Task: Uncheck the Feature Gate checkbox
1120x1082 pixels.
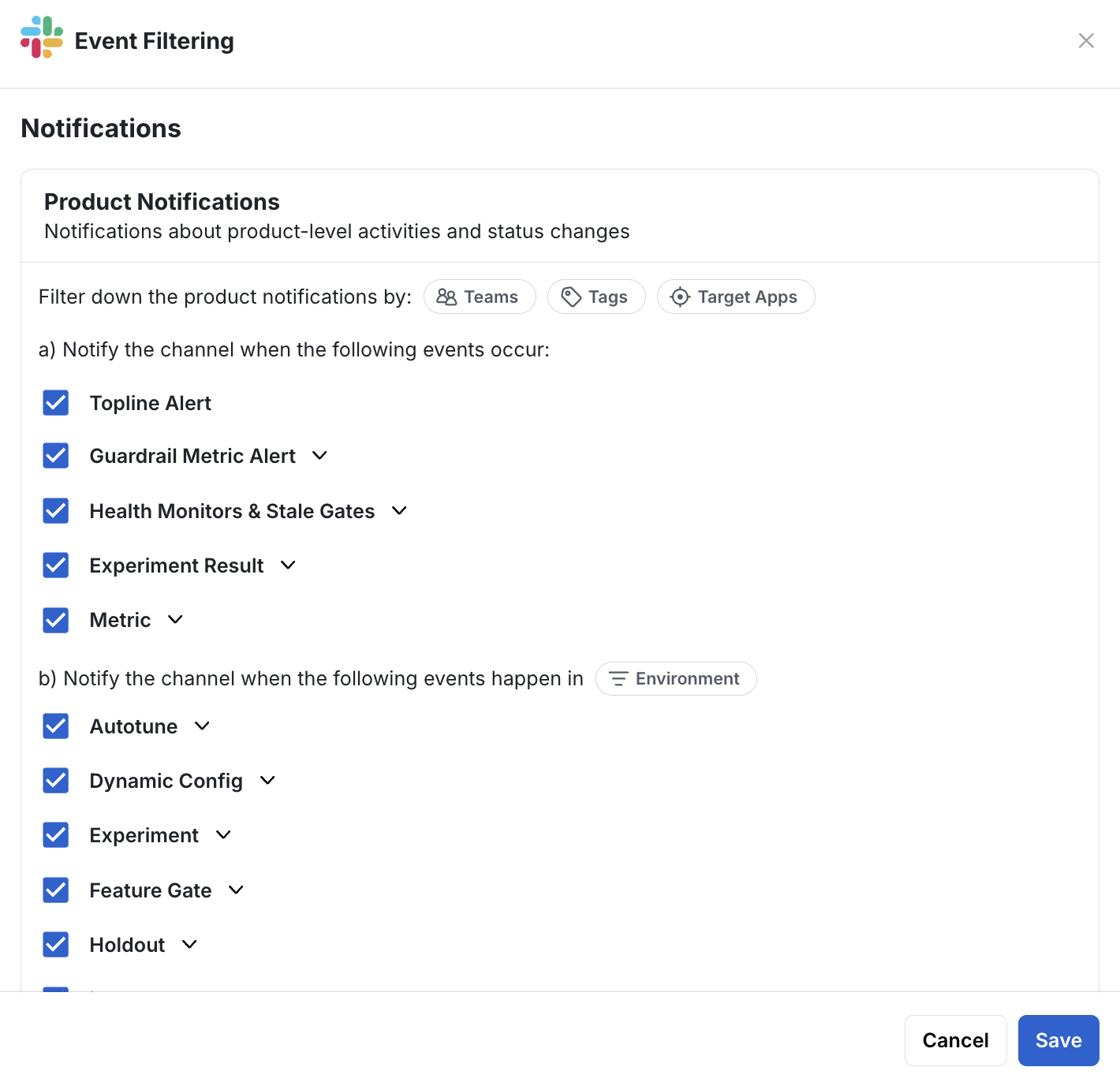Action: point(56,890)
